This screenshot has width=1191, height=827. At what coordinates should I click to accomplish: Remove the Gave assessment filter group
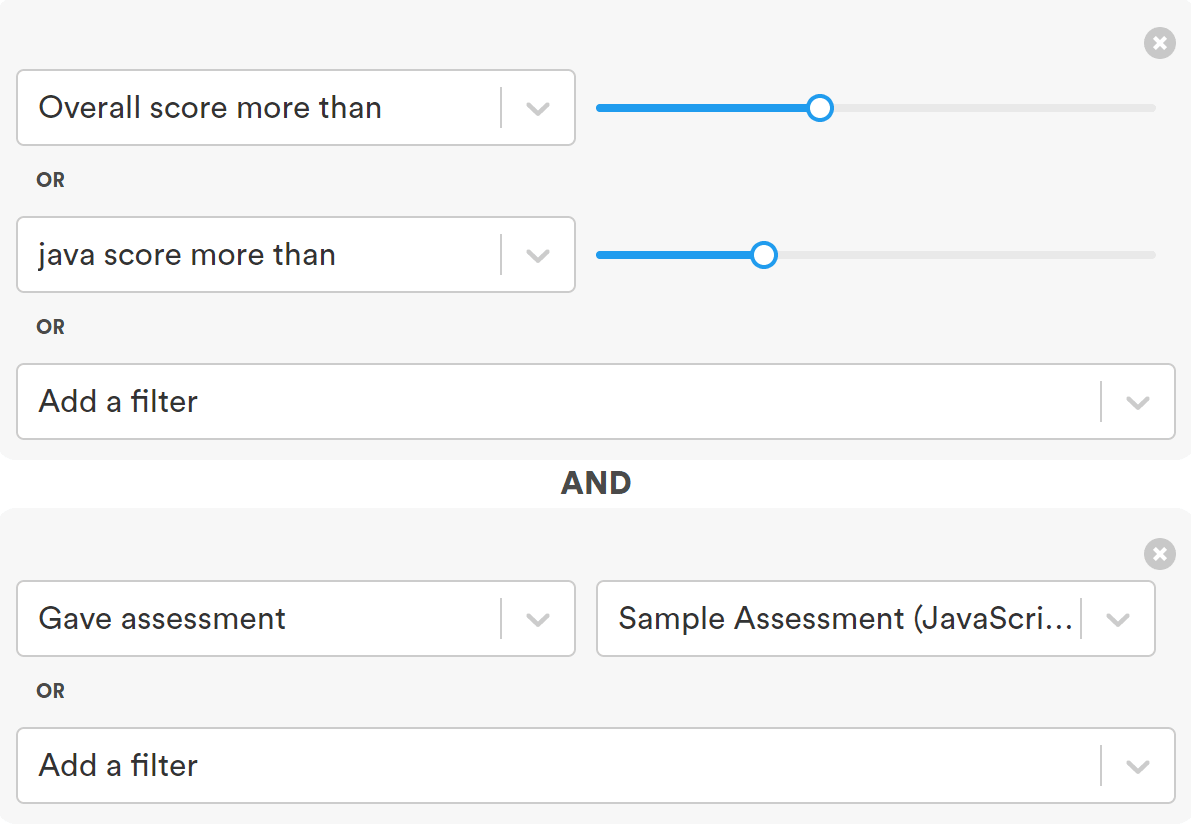(1159, 554)
